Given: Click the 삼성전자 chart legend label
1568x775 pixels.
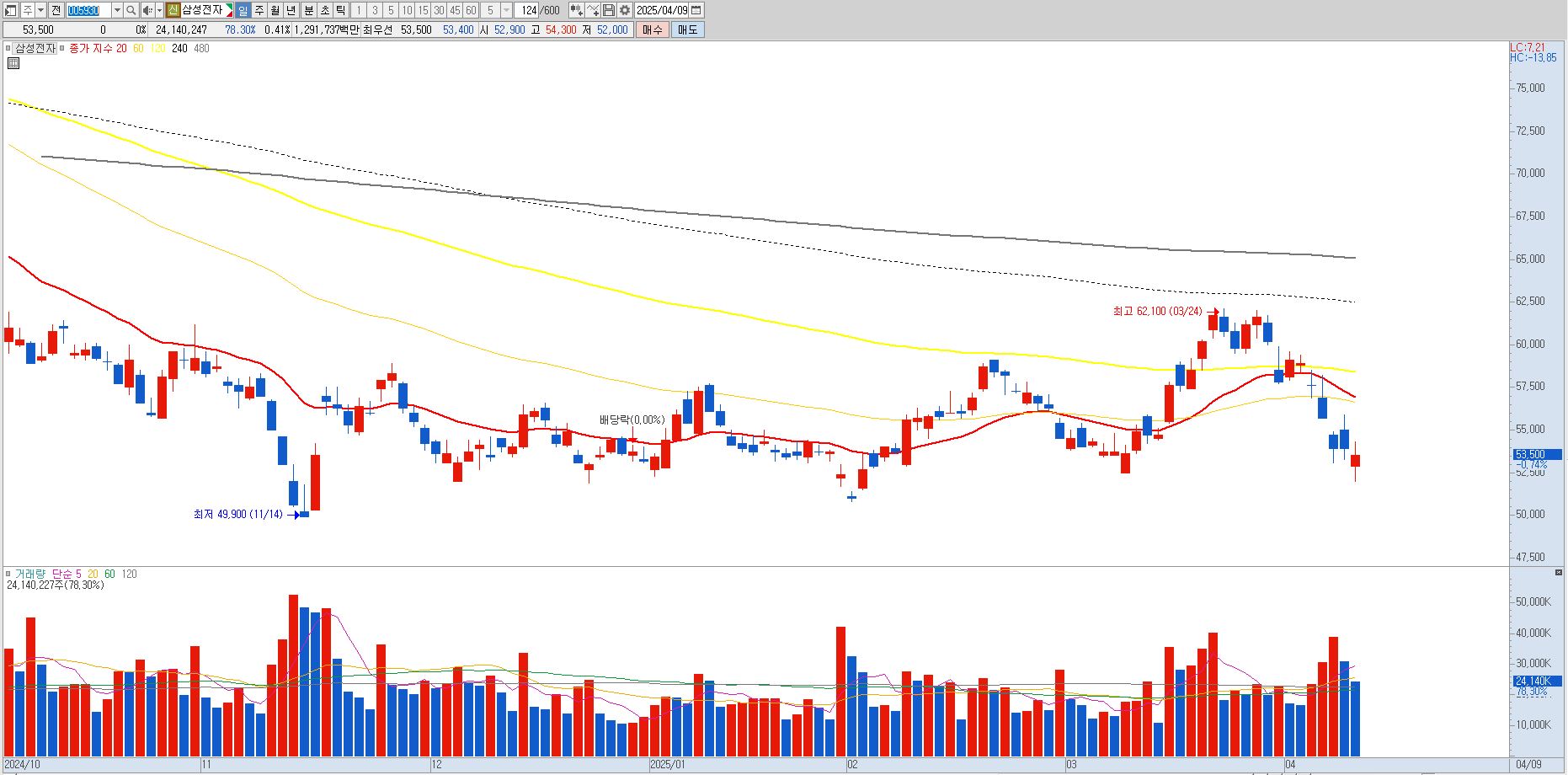Looking at the screenshot, I should coord(35,48).
